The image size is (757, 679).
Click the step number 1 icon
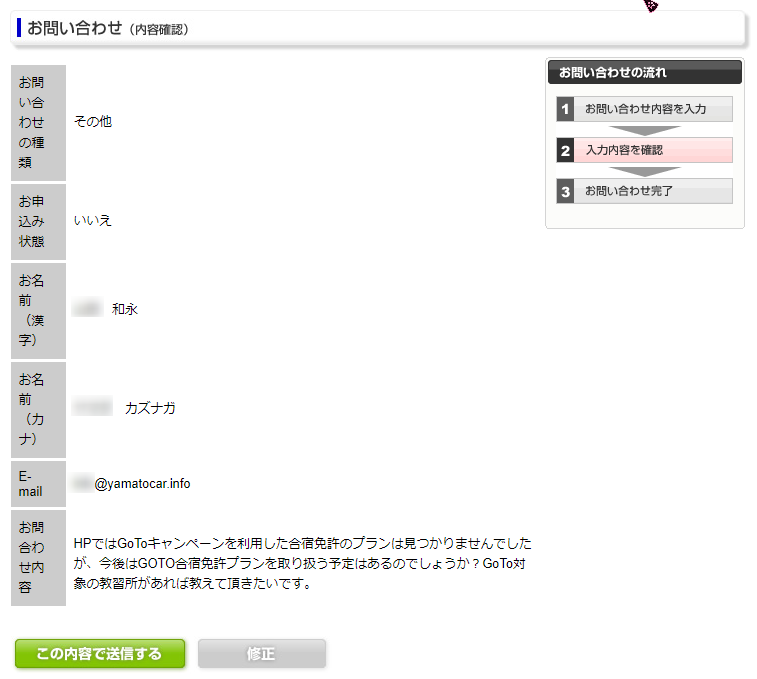[x=565, y=109]
